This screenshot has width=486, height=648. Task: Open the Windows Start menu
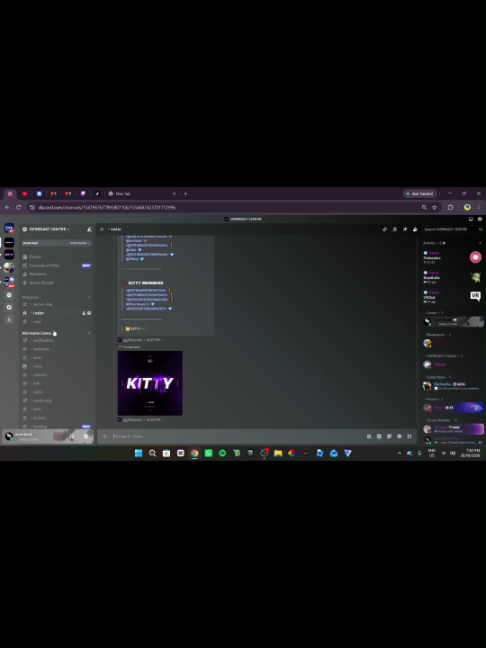point(138,453)
